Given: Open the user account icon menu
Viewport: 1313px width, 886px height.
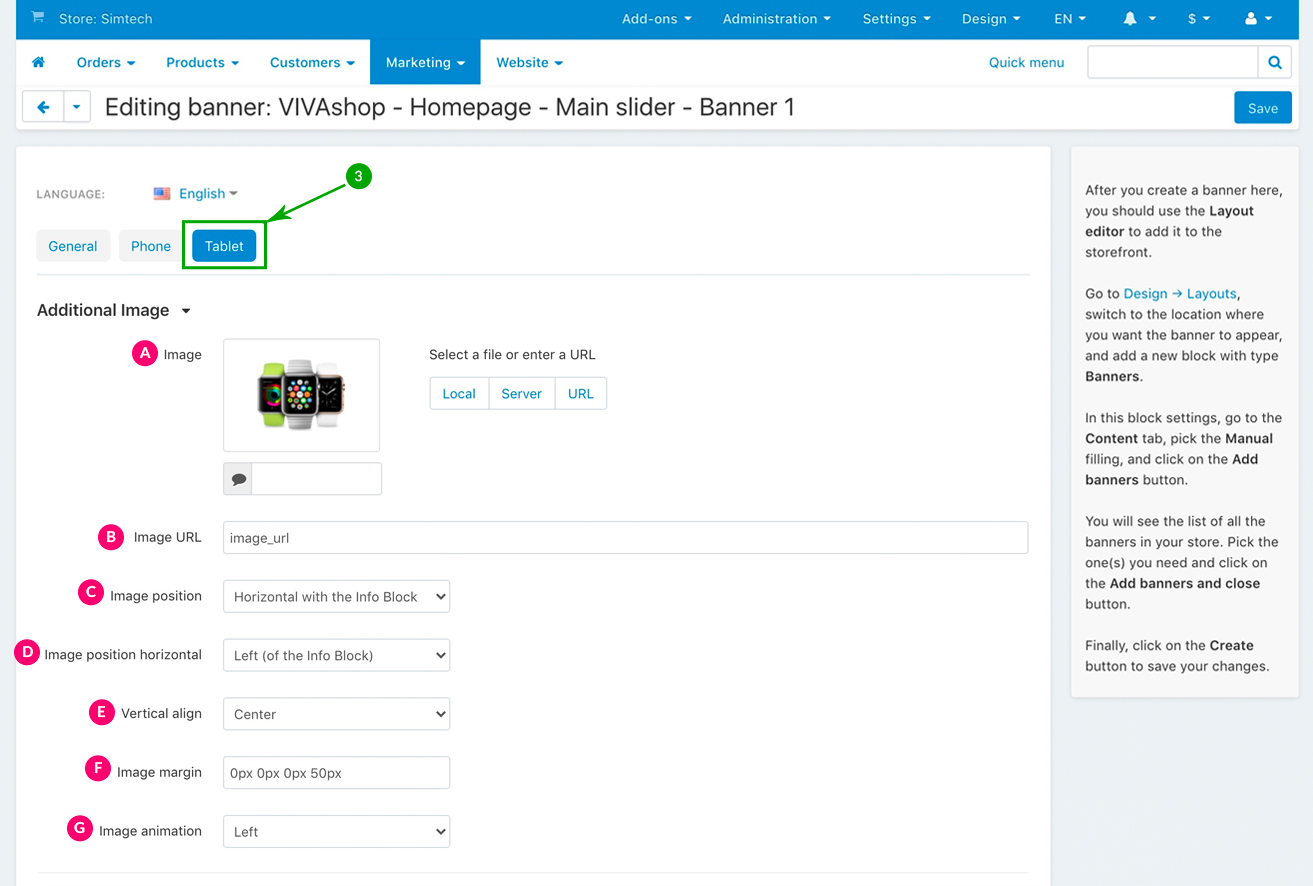Looking at the screenshot, I should click(1257, 19).
